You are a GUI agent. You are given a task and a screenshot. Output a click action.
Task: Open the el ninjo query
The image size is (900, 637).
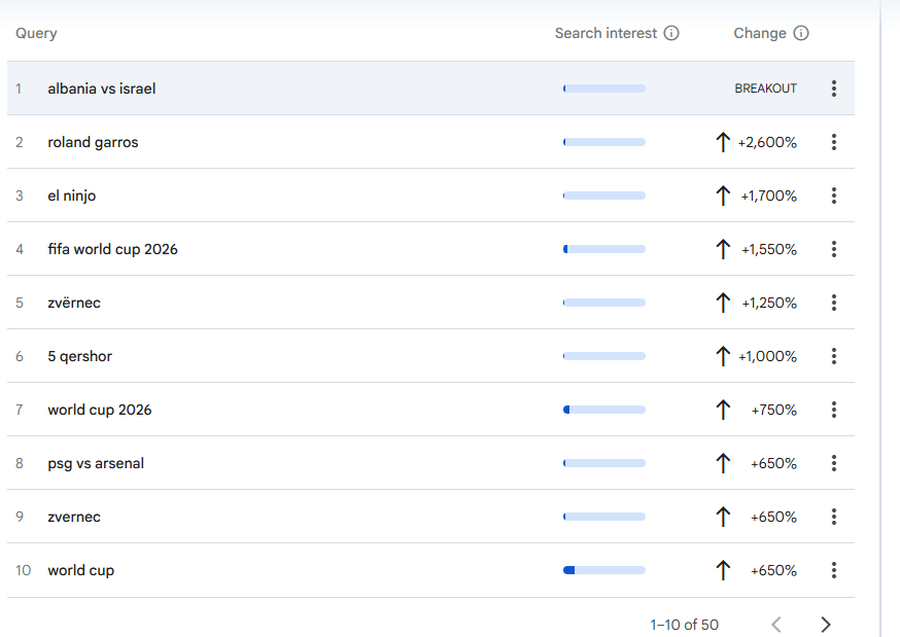(72, 196)
